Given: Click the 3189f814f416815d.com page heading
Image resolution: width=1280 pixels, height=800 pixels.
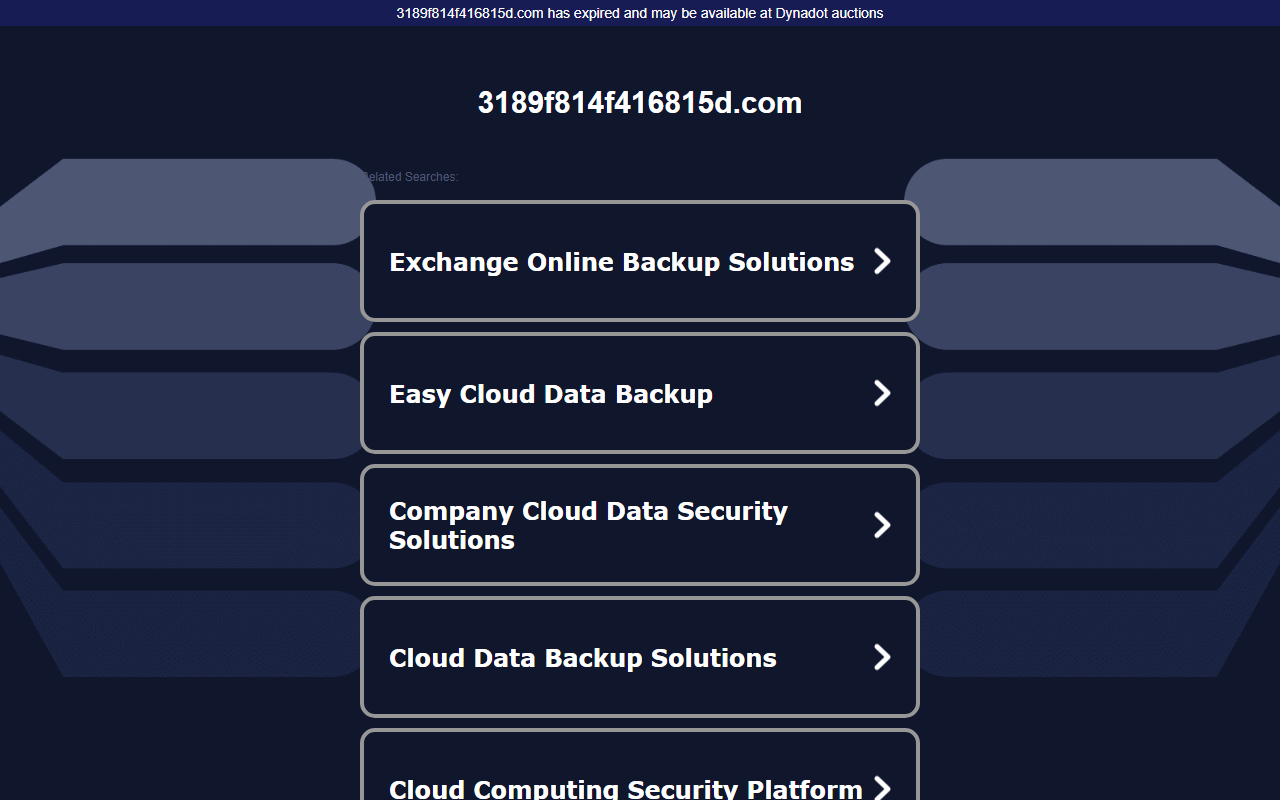Looking at the screenshot, I should pyautogui.click(x=640, y=103).
